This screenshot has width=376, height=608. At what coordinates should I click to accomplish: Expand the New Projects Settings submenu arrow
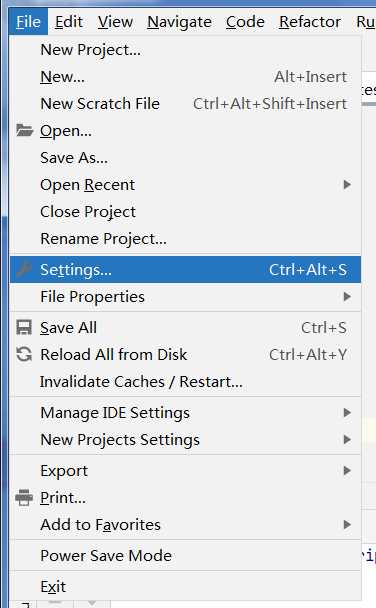pyautogui.click(x=347, y=439)
